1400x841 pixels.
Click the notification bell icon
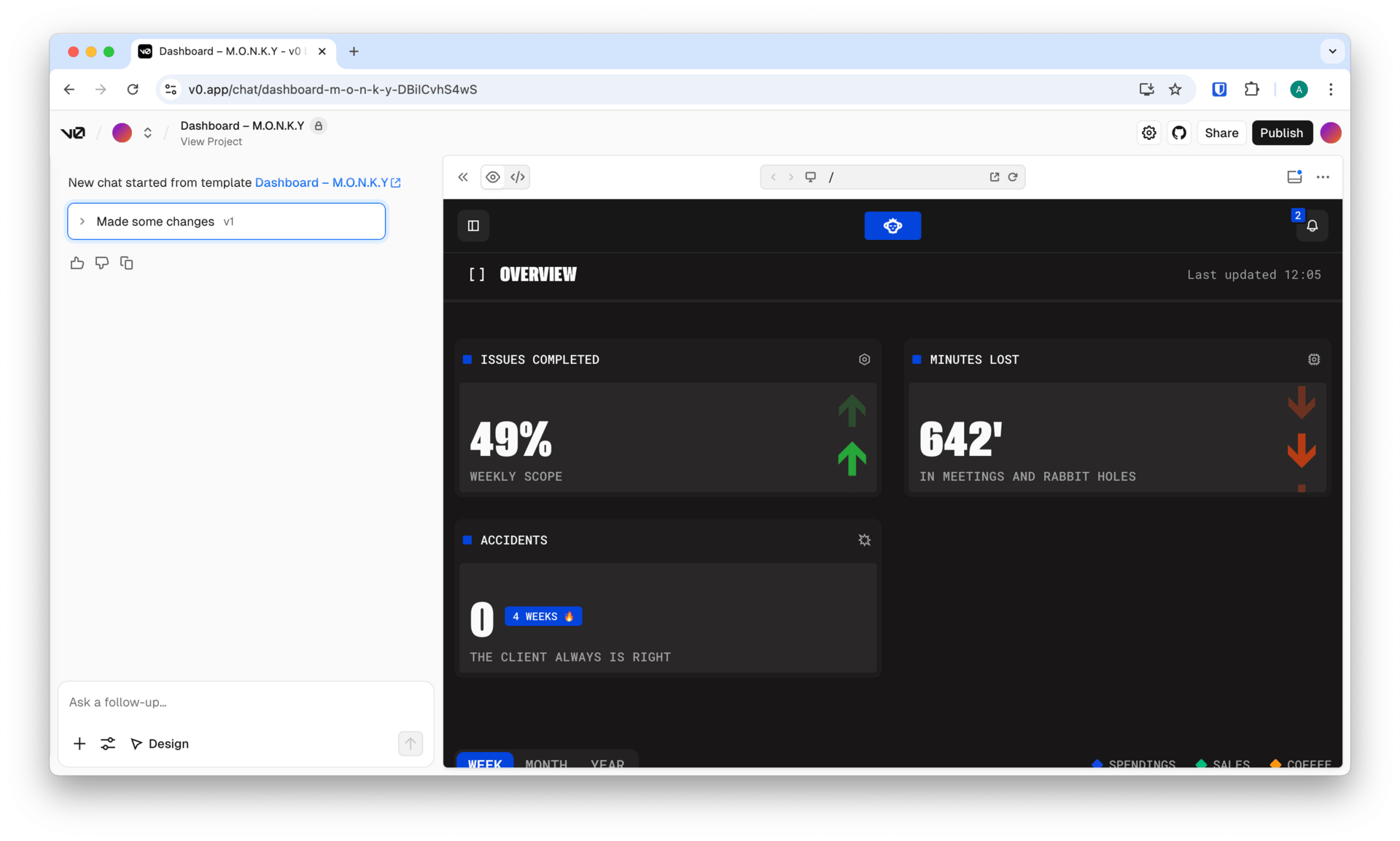1312,226
